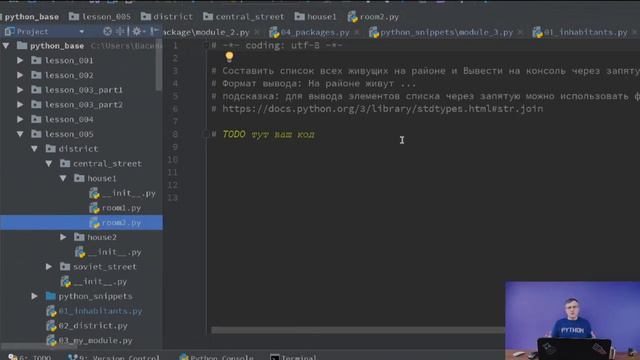Image resolution: width=640 pixels, height=360 pixels.
Task: Open the TODO tool window
Action: coord(29,357)
